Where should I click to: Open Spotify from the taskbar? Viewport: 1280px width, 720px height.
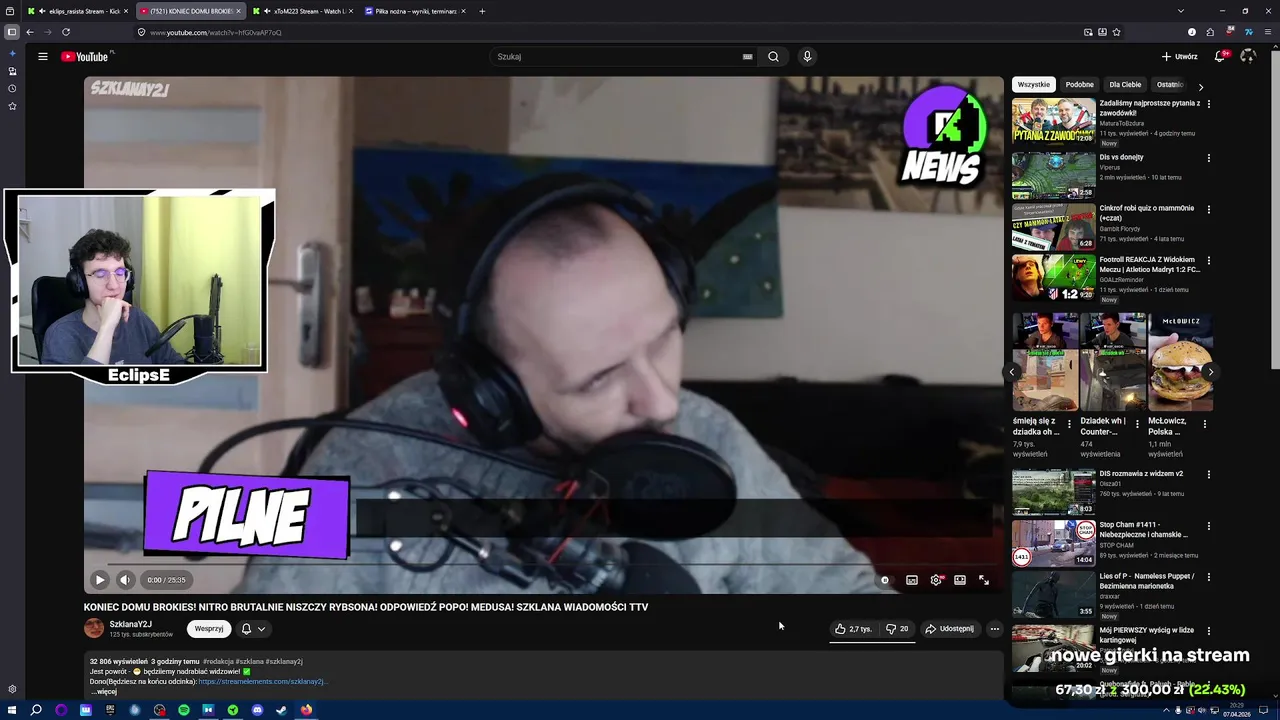184,710
